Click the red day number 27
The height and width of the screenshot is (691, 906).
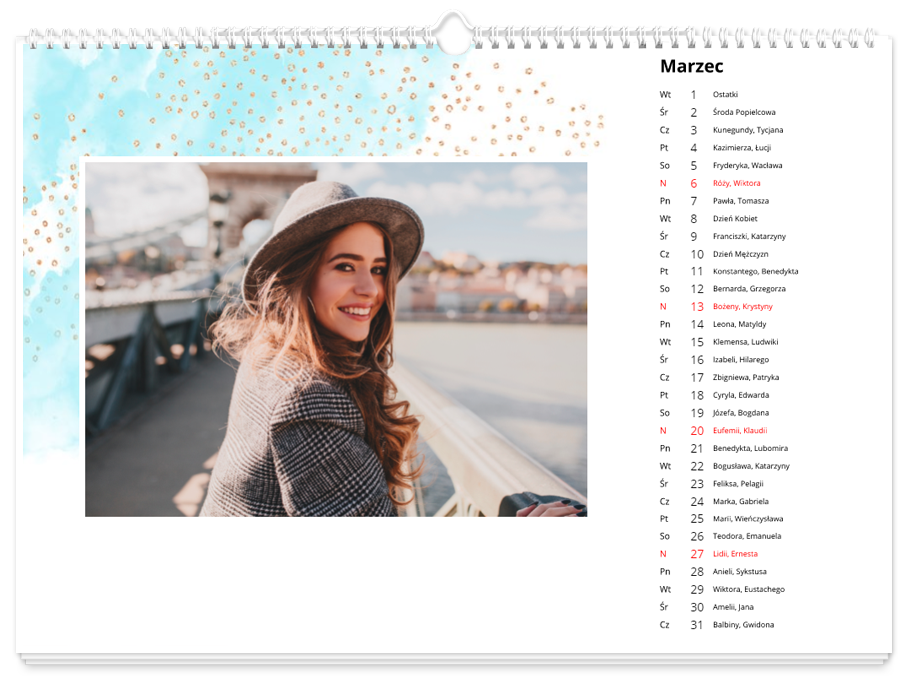click(697, 554)
